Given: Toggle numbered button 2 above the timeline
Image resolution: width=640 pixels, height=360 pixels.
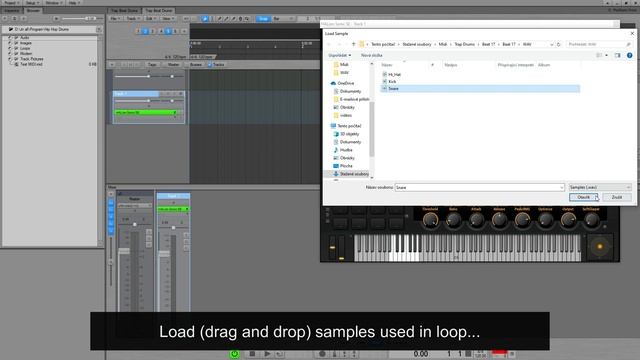Looking at the screenshot, I should tap(145, 31).
